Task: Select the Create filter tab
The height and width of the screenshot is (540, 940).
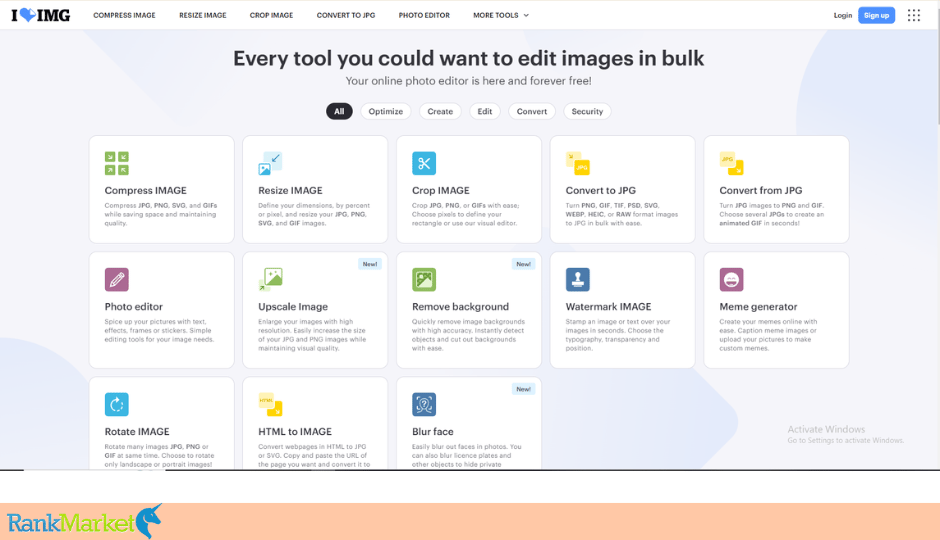Action: (440, 111)
